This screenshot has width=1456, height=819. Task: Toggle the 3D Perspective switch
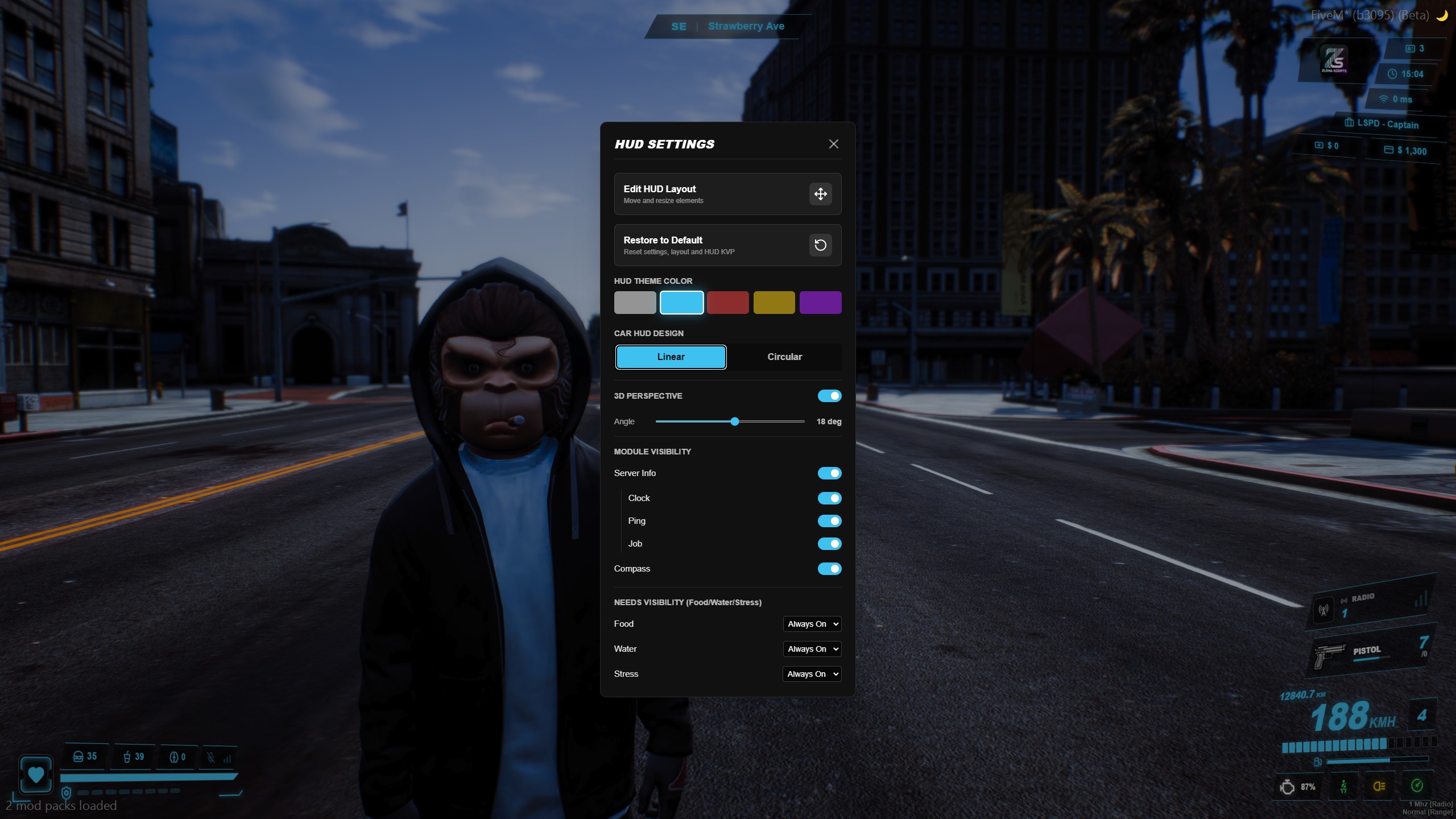[829, 396]
